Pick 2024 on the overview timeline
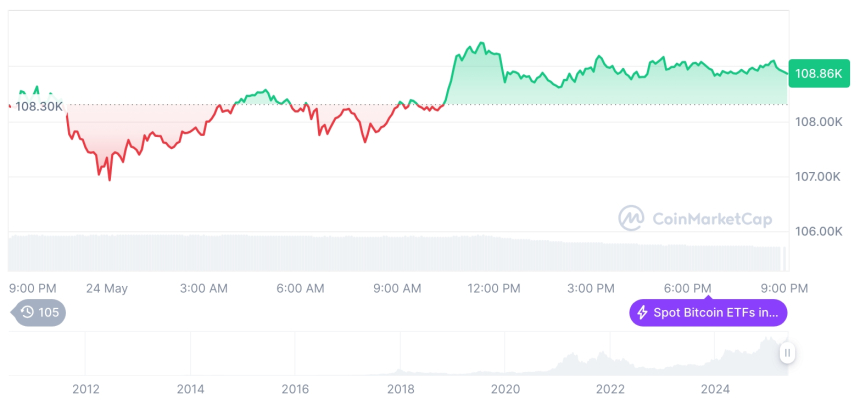This screenshot has width=860, height=401. tap(715, 389)
